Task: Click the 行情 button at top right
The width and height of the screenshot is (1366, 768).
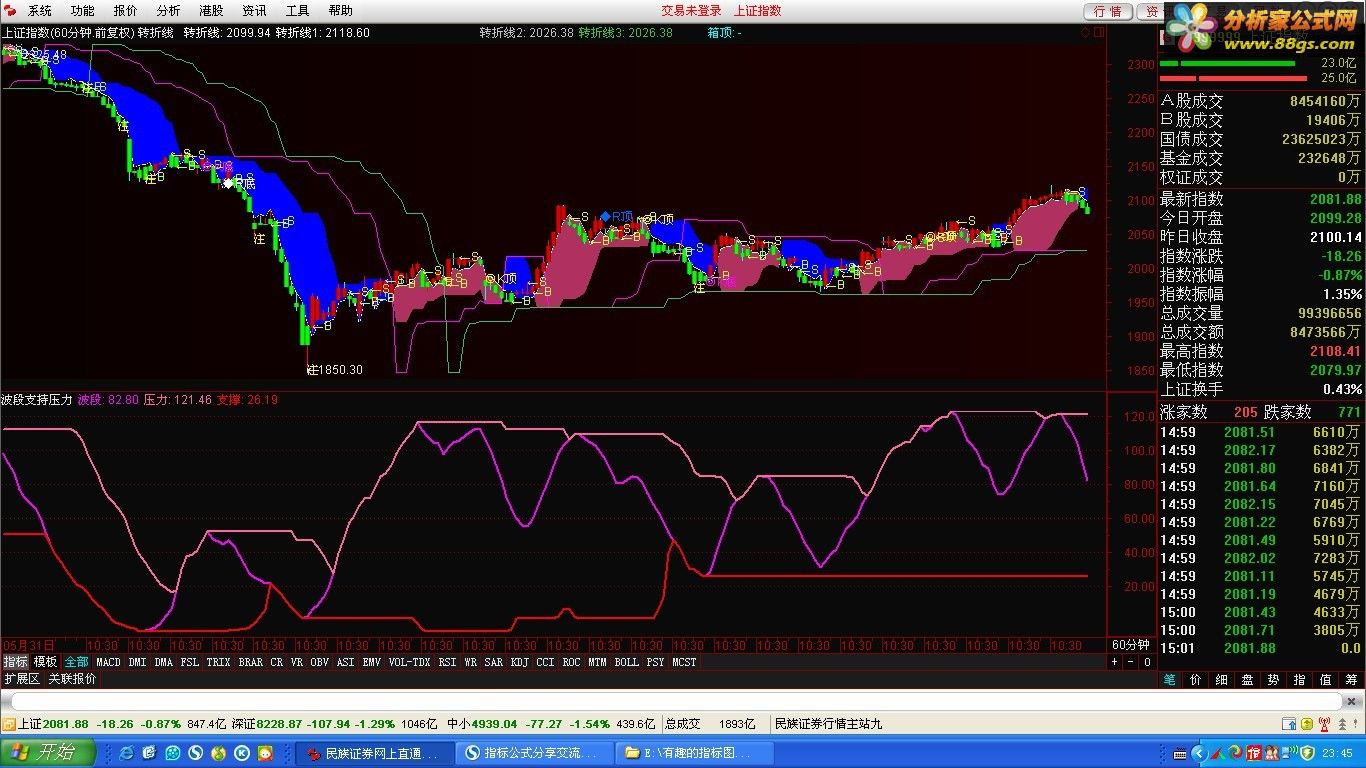Action: (1107, 11)
